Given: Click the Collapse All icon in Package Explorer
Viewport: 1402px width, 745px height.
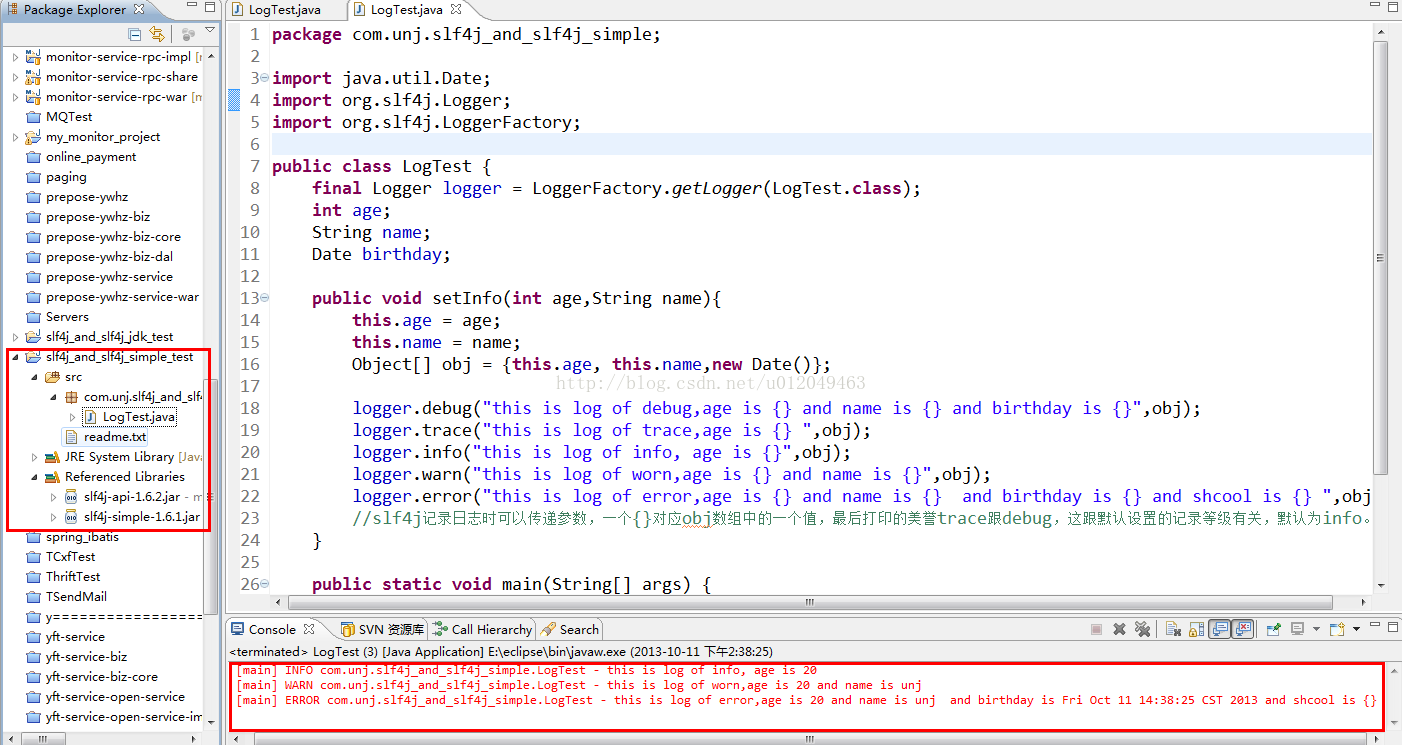Looking at the screenshot, I should (x=135, y=34).
